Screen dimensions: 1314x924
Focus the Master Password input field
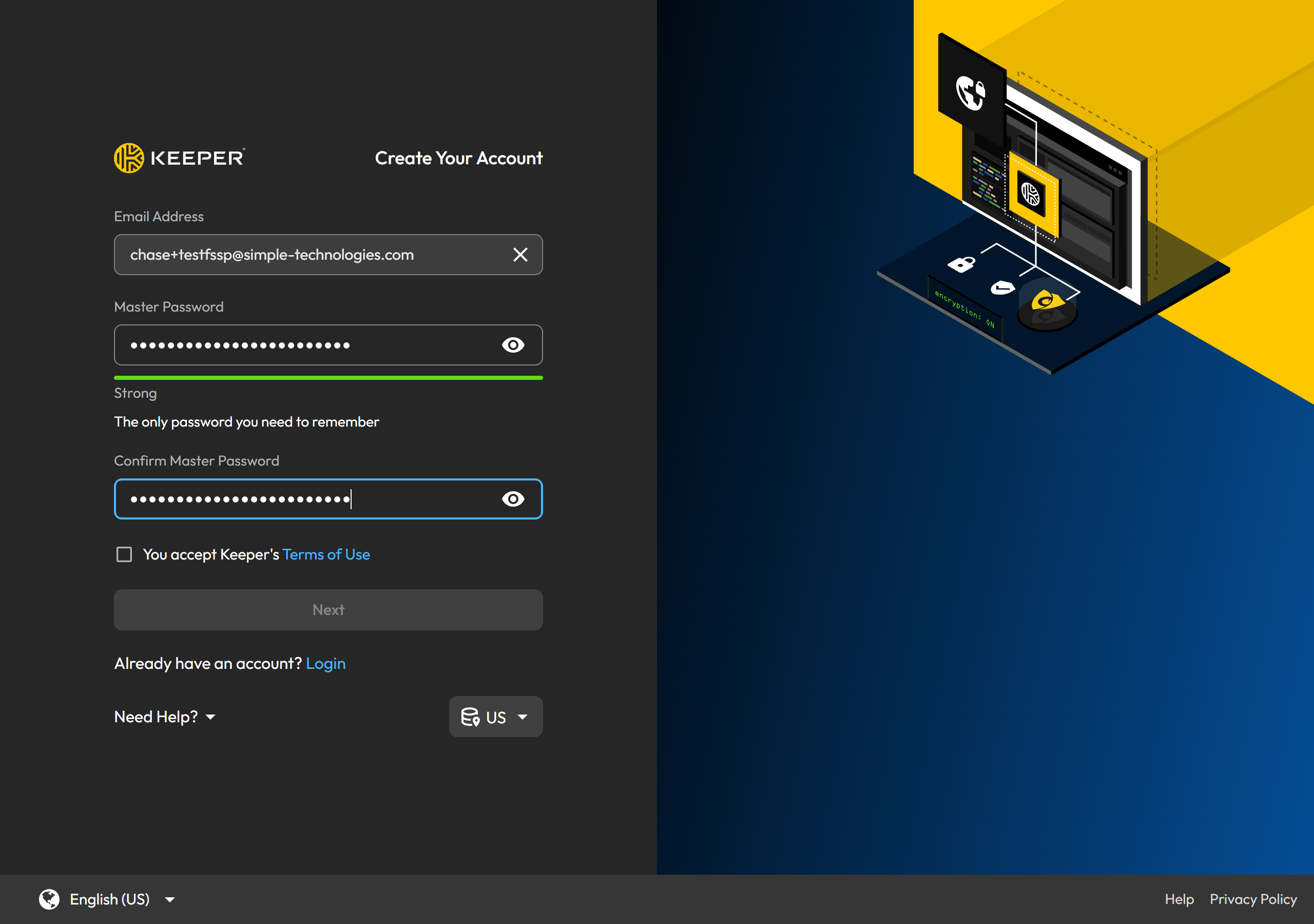(328, 345)
